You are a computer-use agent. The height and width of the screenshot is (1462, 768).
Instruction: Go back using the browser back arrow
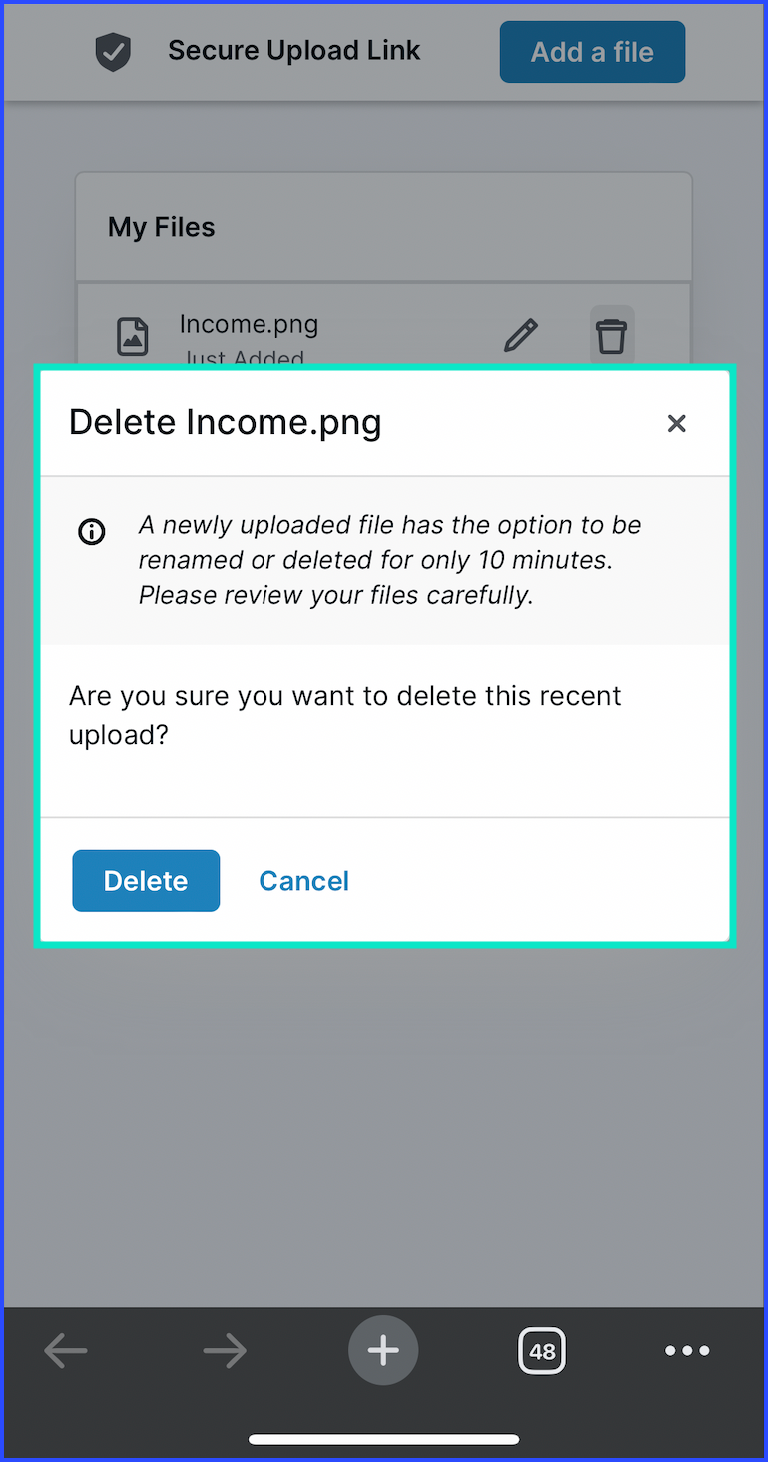point(66,1351)
